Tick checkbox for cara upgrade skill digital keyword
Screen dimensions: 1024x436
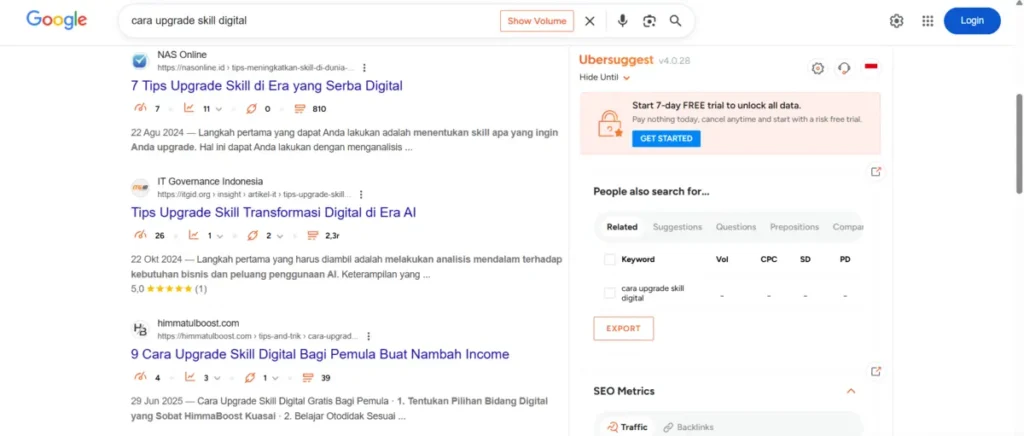609,293
